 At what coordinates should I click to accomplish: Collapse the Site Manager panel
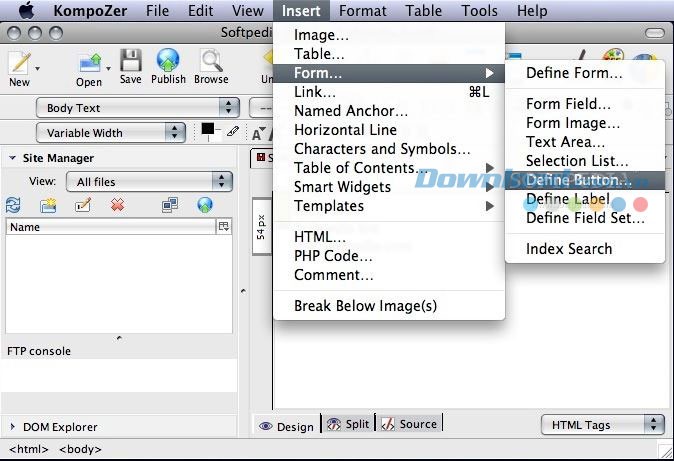coord(13,158)
